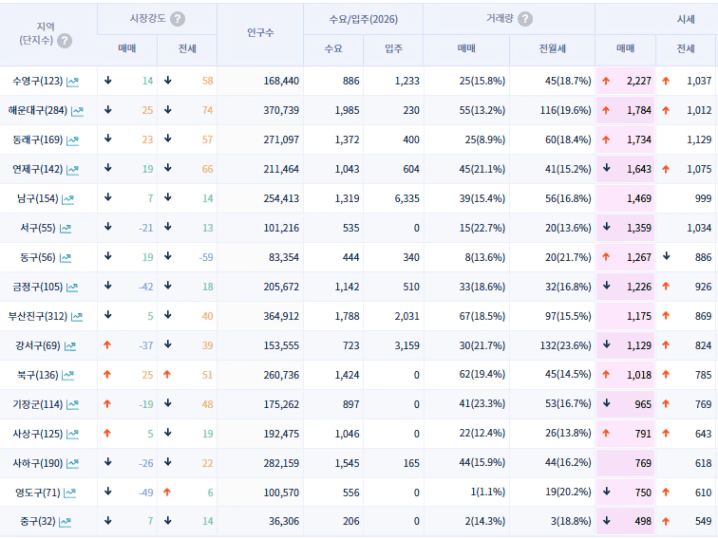Image resolution: width=718 pixels, height=539 pixels.
Task: Click the trend chart icon beside 동래구(169)
Action: point(72,140)
